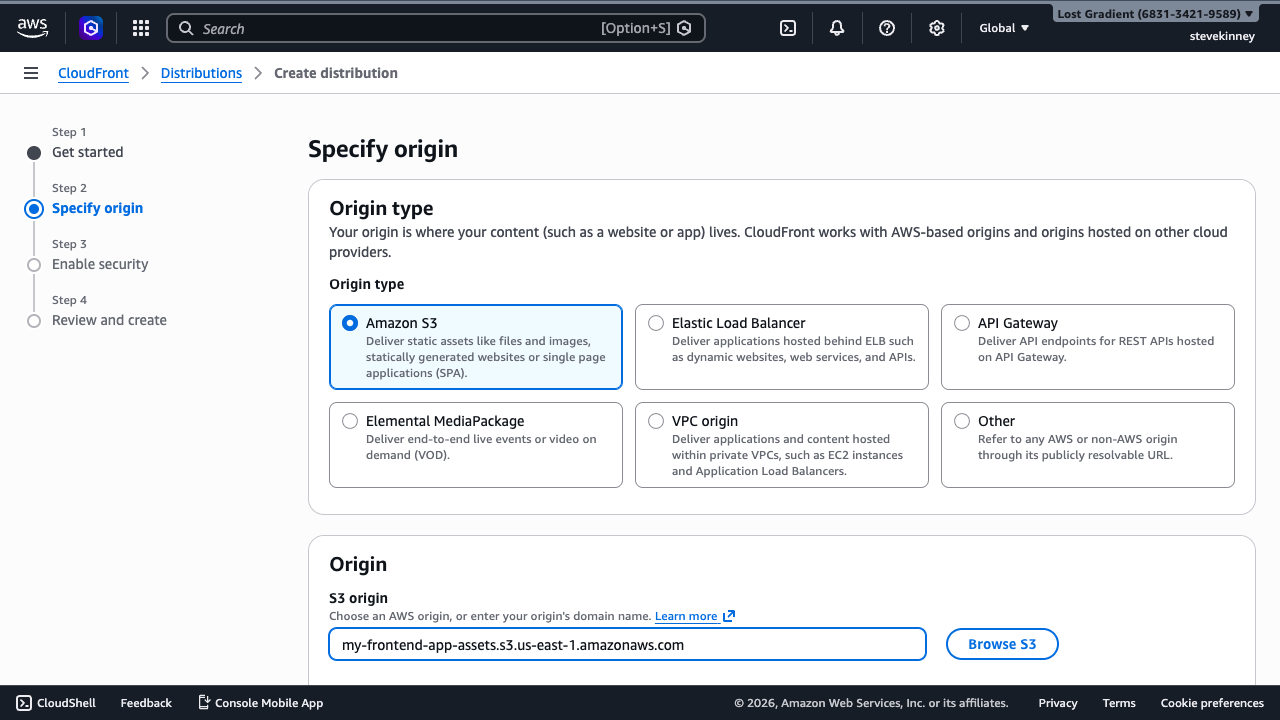
Task: Click the Specify origin page heading
Action: [383, 149]
